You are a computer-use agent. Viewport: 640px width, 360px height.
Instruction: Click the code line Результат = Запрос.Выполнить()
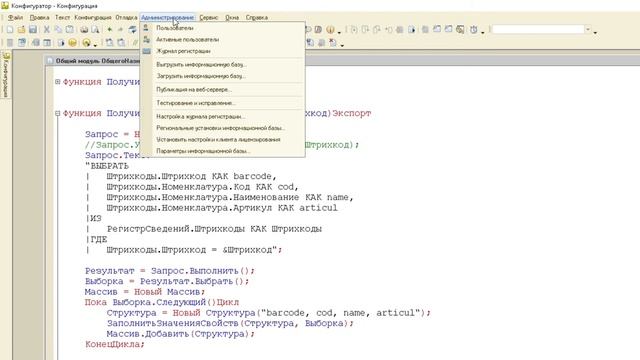170,271
